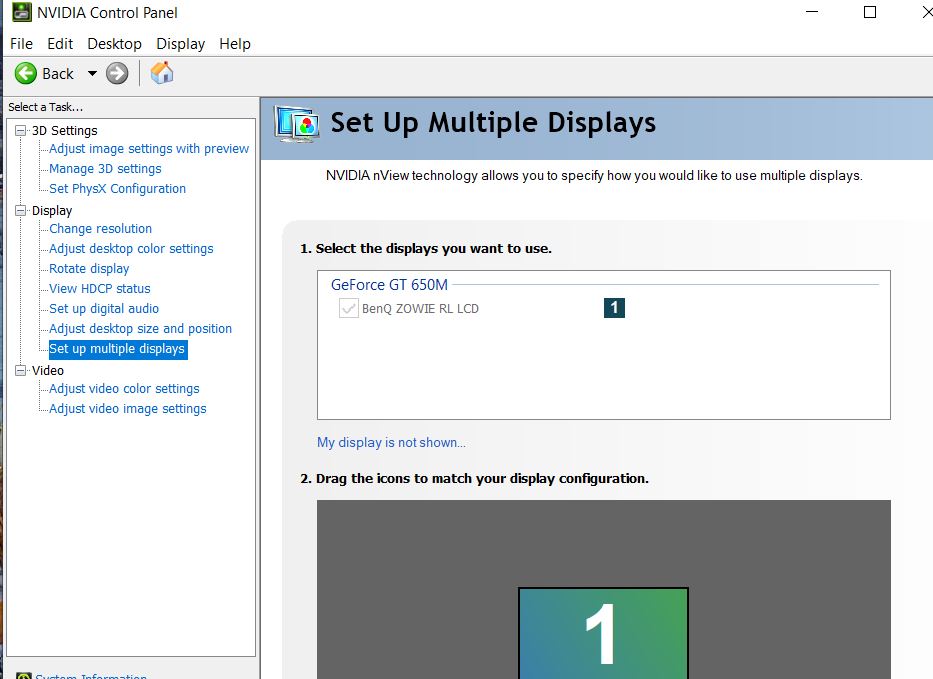Click the NVIDIA Control Panel title icon
This screenshot has width=933, height=679.
tap(22, 12)
